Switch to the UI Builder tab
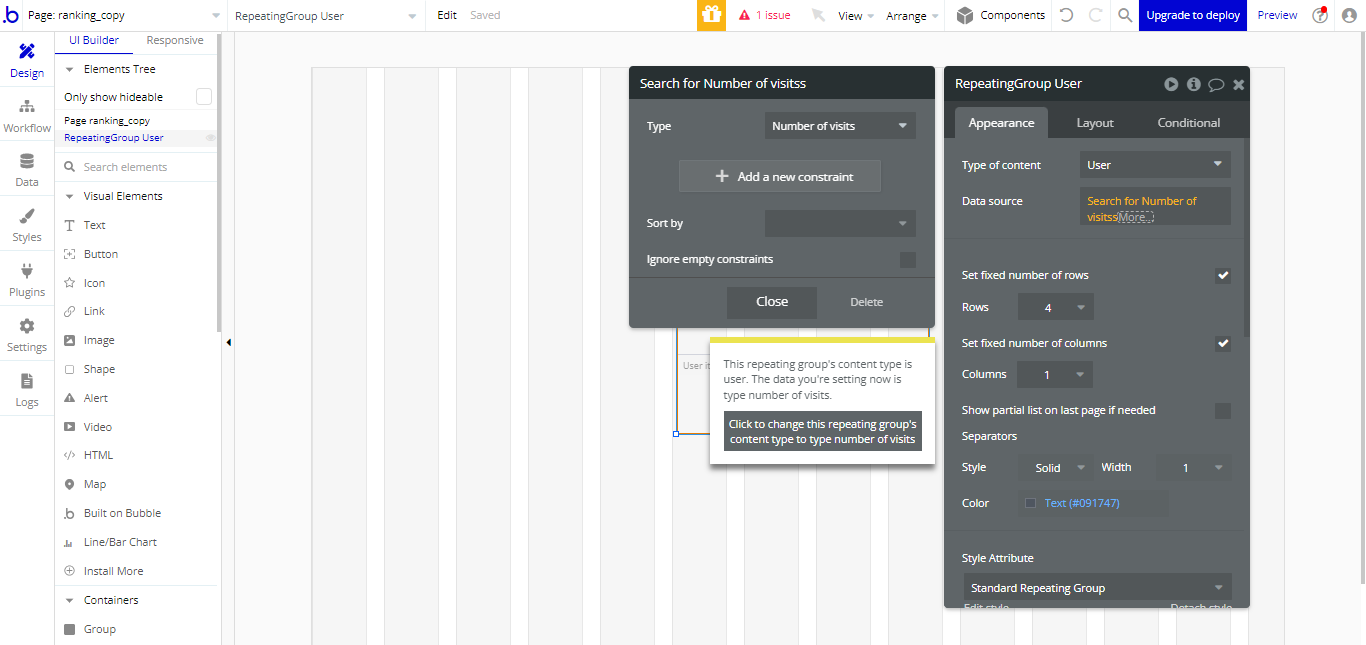The height and width of the screenshot is (645, 1366). [x=94, y=41]
